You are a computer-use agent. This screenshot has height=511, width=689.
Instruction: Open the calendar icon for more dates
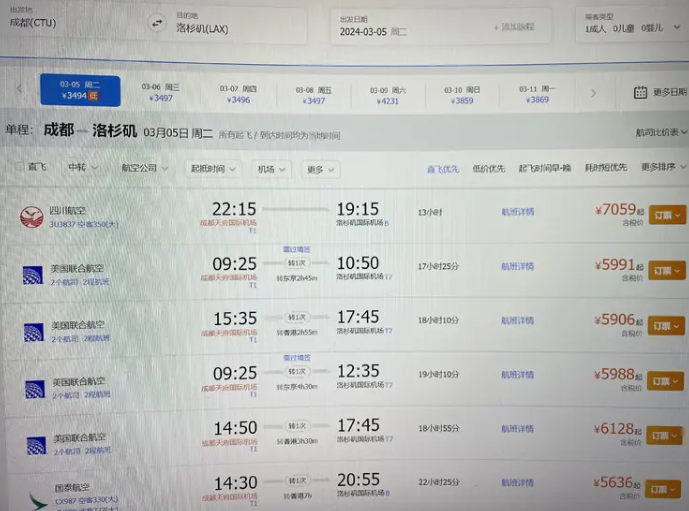click(640, 93)
